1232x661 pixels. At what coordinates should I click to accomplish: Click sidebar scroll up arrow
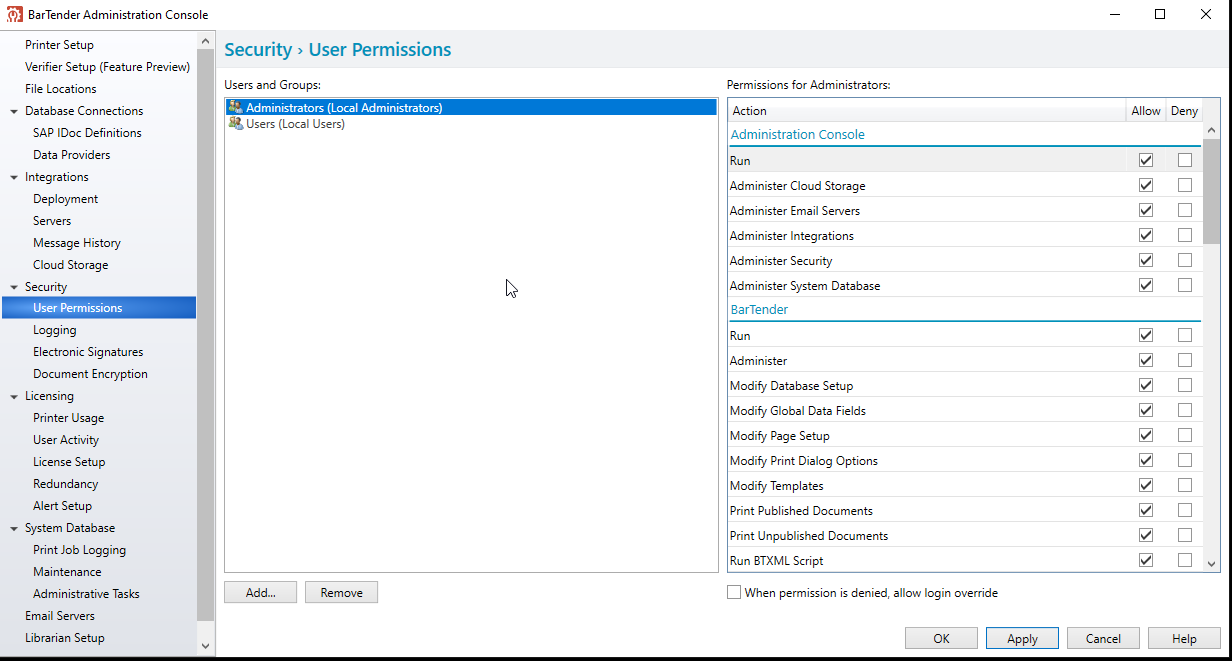206,40
